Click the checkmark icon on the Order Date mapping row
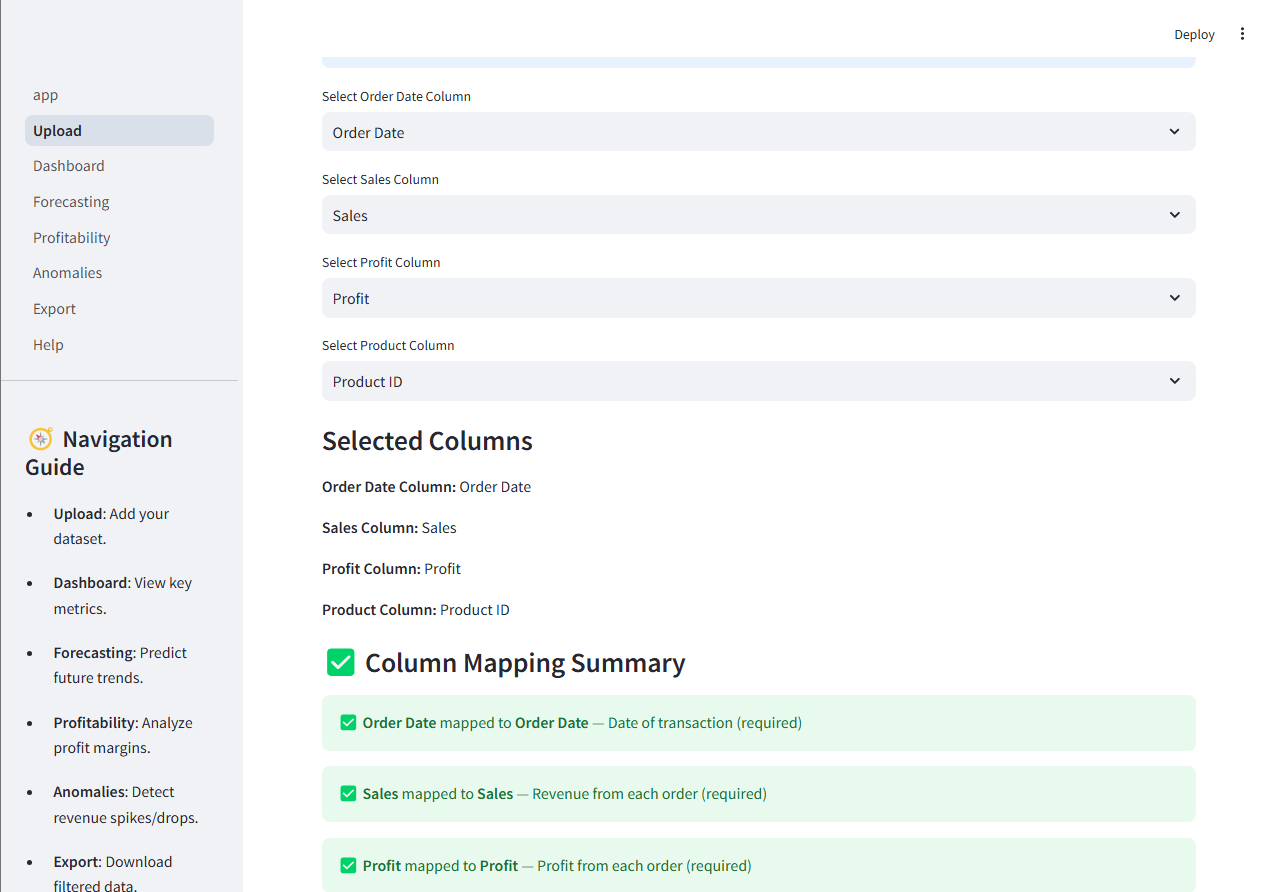Image resolution: width=1271 pixels, height=892 pixels. 347,722
